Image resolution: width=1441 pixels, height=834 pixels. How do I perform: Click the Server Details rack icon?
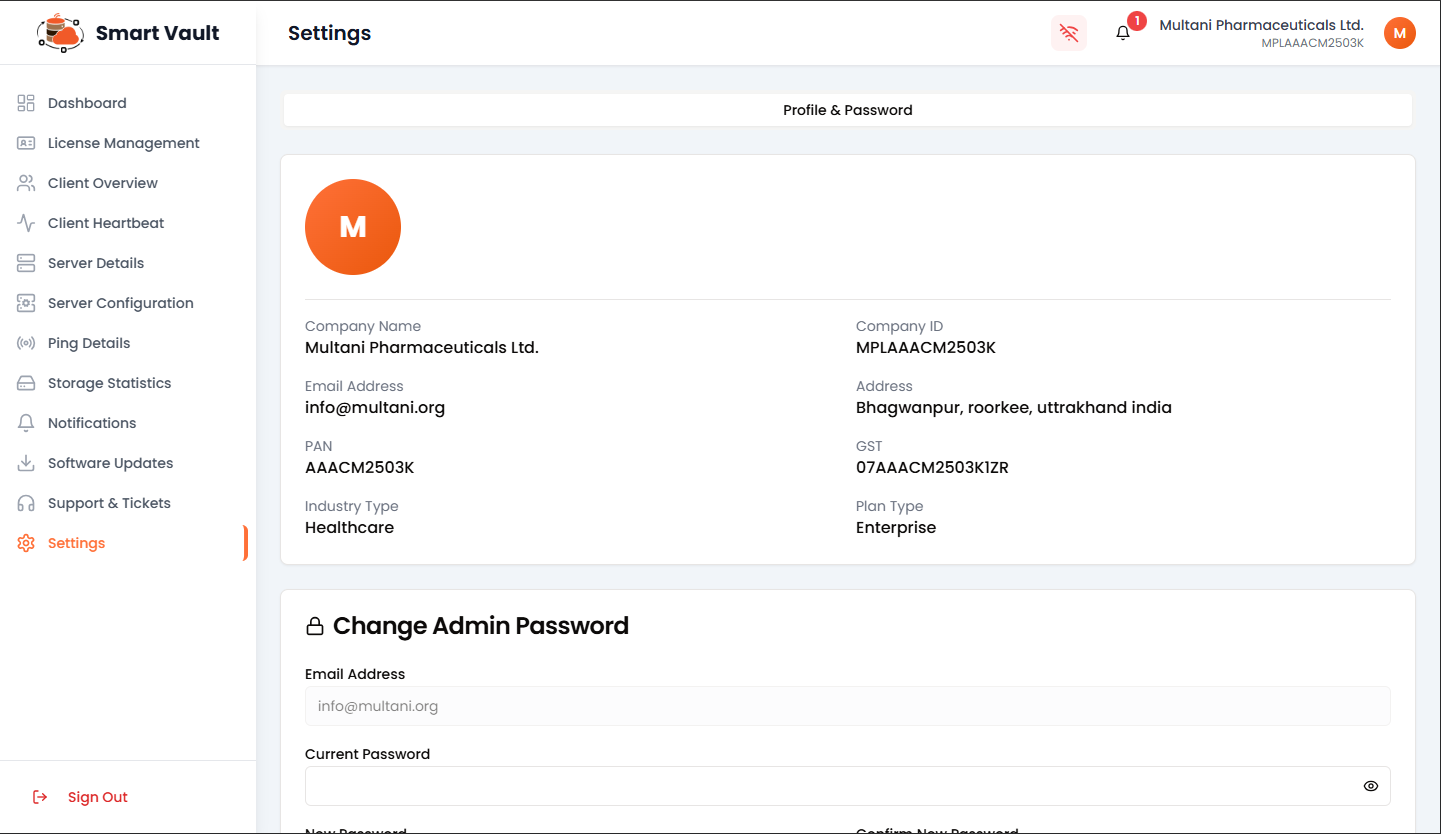(26, 263)
